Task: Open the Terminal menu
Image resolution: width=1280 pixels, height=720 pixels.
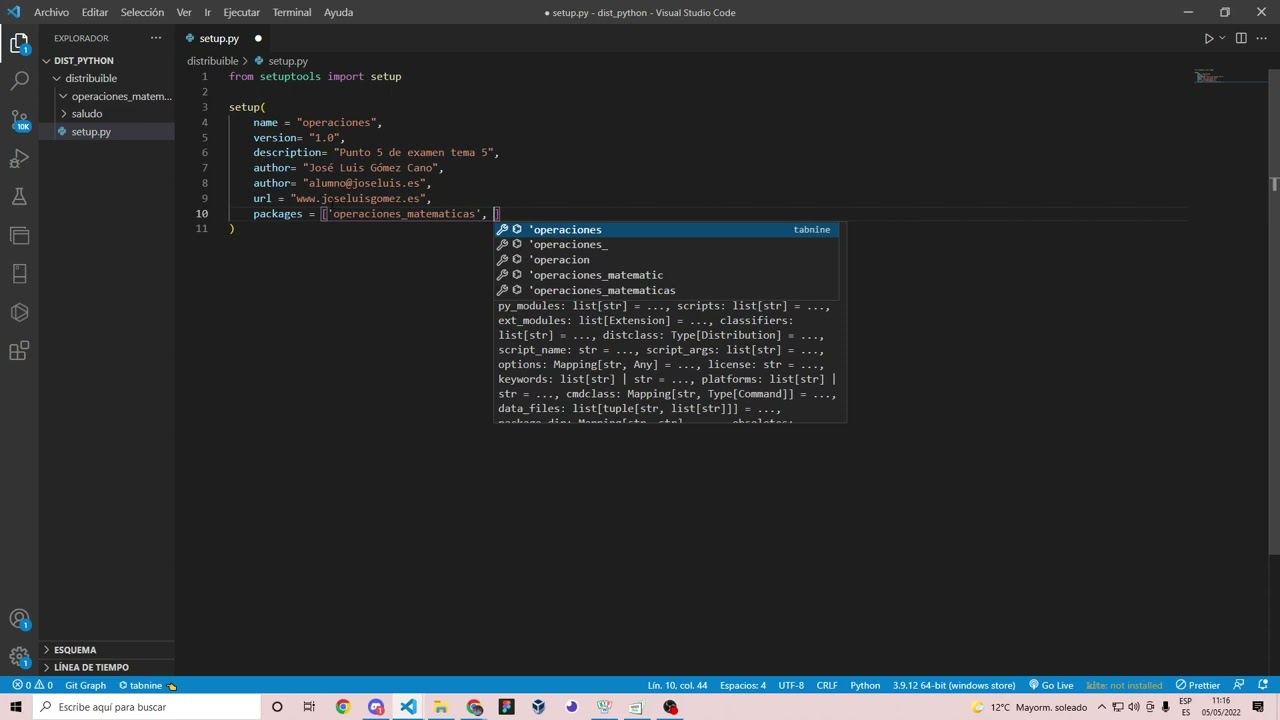Action: pos(291,12)
